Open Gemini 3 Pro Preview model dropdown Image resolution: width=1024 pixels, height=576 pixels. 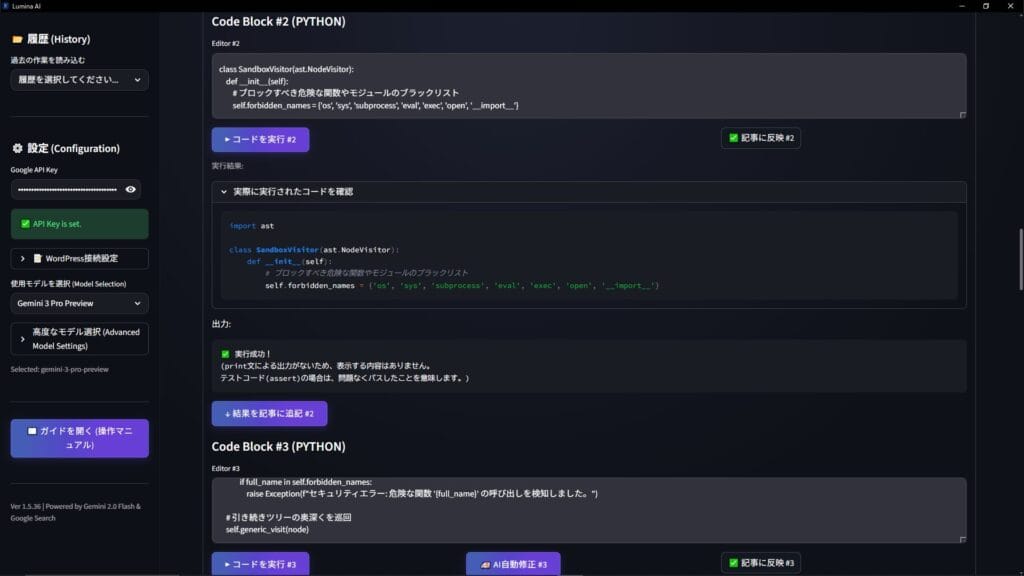79,303
